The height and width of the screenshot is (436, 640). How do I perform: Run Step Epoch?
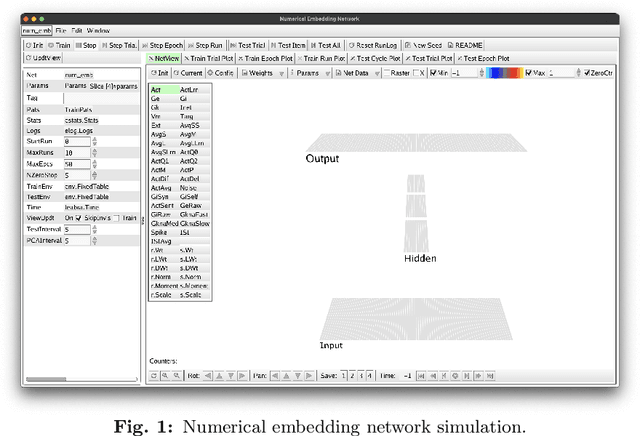[162, 45]
